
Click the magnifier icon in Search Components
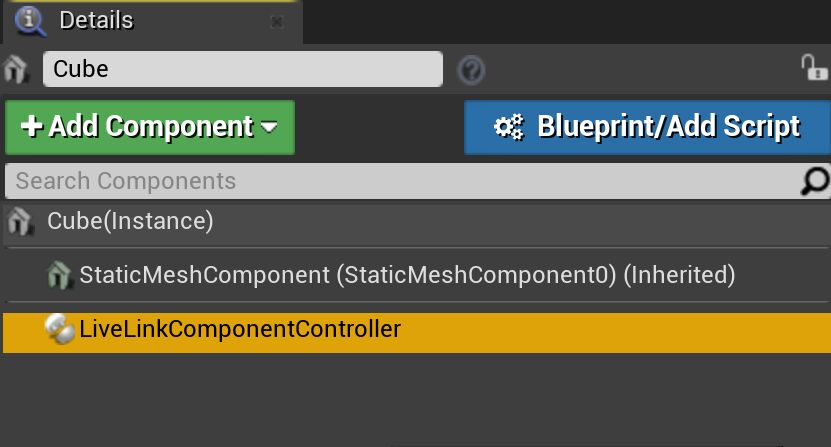815,181
